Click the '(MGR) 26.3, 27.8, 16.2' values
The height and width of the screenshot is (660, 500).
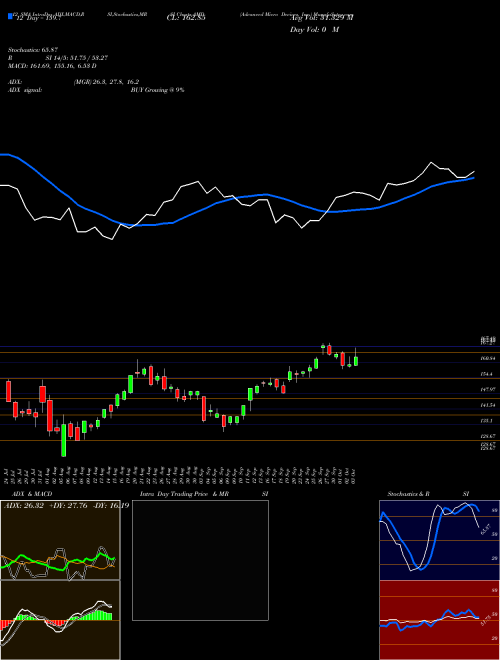[106, 82]
